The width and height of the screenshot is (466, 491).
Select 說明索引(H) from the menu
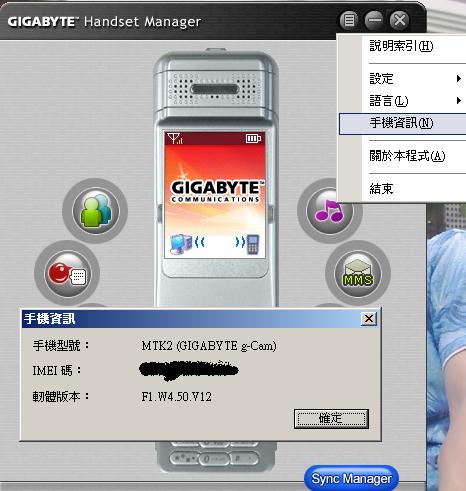[x=402, y=46]
